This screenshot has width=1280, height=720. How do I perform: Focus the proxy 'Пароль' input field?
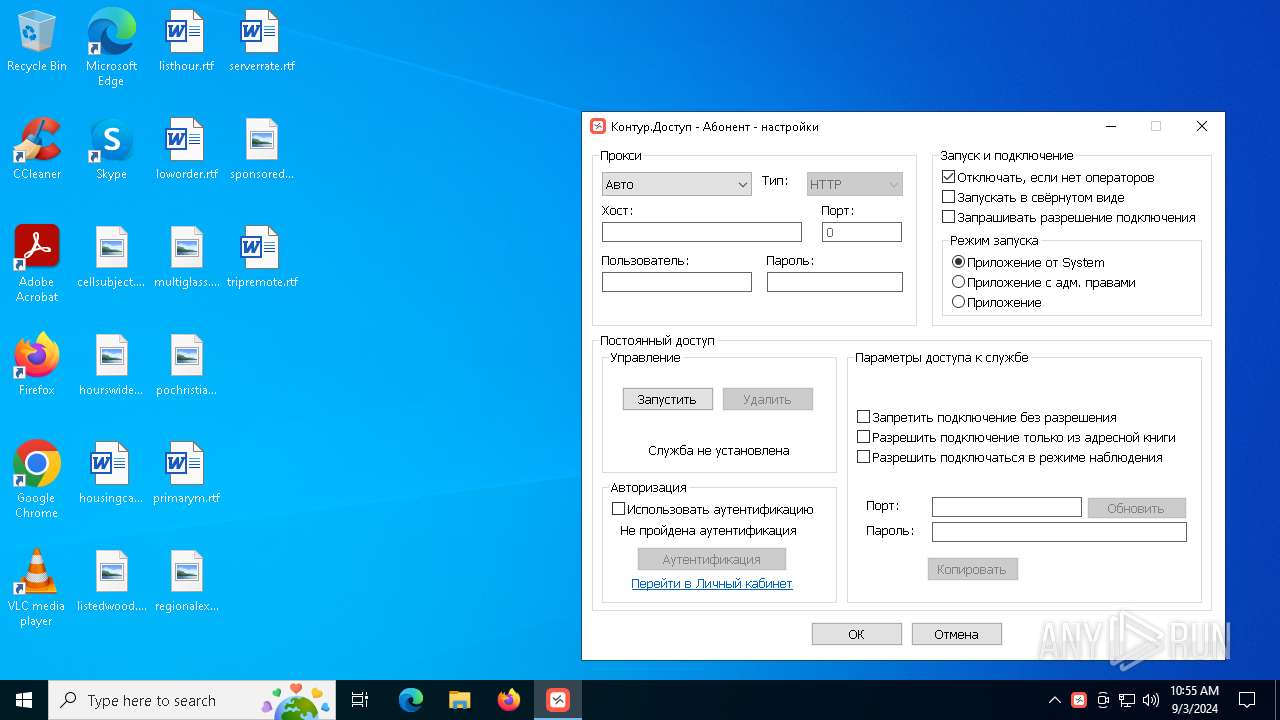(x=835, y=282)
